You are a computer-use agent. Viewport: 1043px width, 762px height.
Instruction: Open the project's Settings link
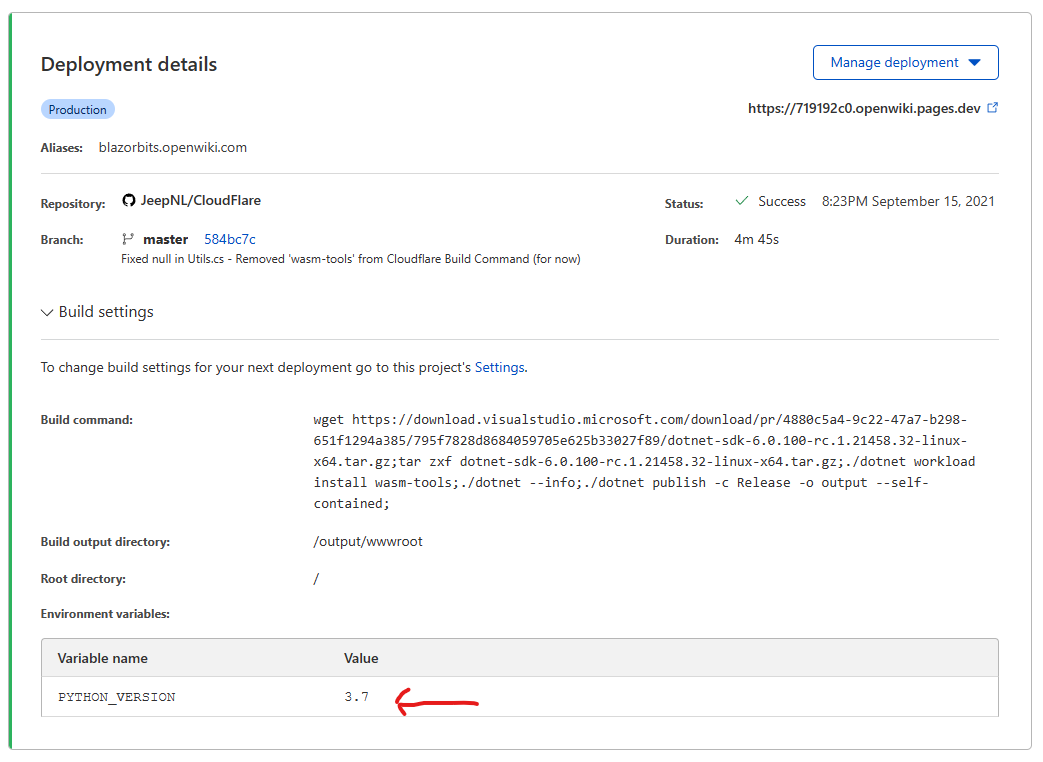[500, 367]
